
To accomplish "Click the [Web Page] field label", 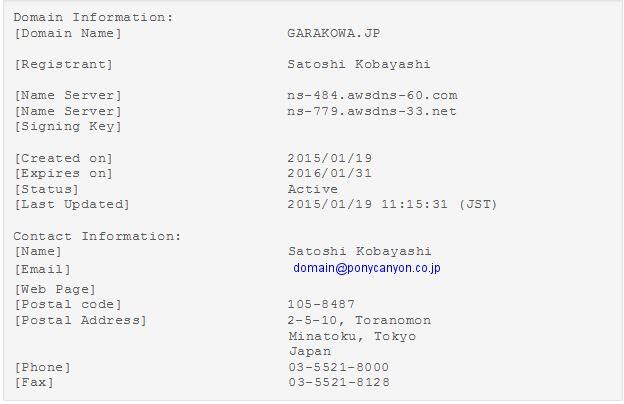I will click(x=55, y=289).
